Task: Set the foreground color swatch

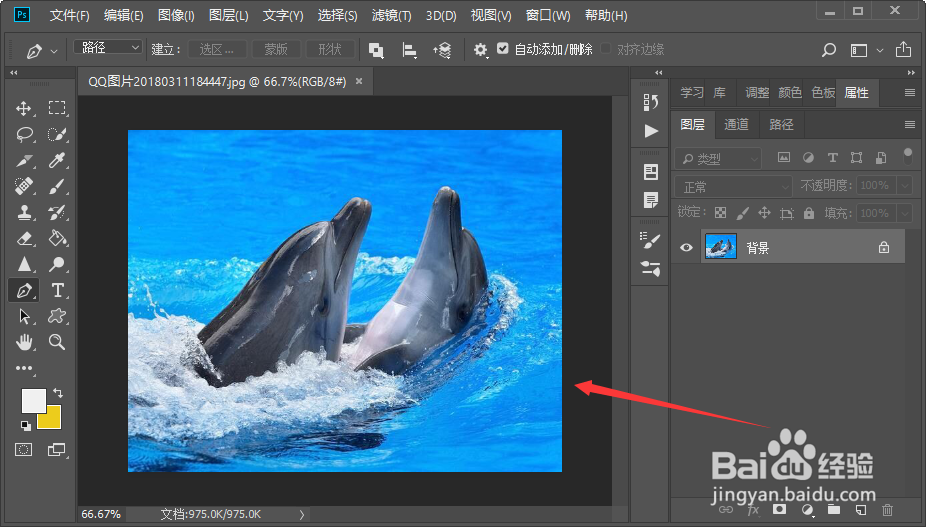Action: (x=32, y=400)
